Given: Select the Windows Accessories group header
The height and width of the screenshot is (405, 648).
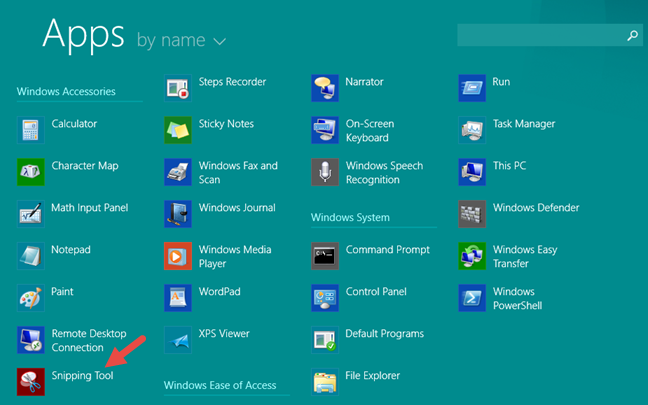Looking at the screenshot, I should coord(66,91).
